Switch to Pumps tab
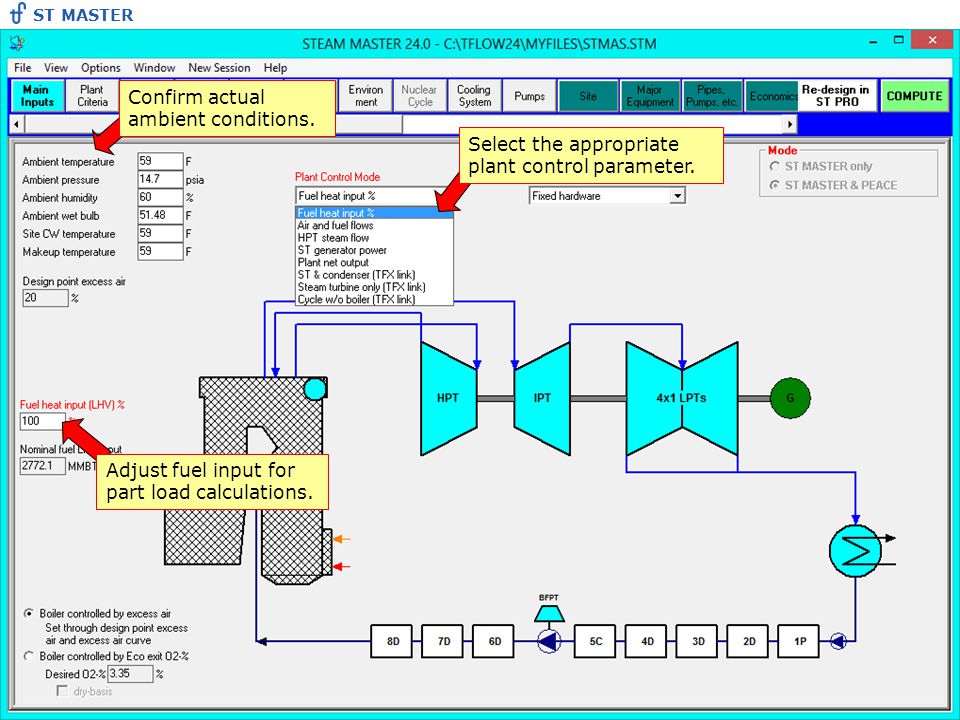 pos(530,96)
